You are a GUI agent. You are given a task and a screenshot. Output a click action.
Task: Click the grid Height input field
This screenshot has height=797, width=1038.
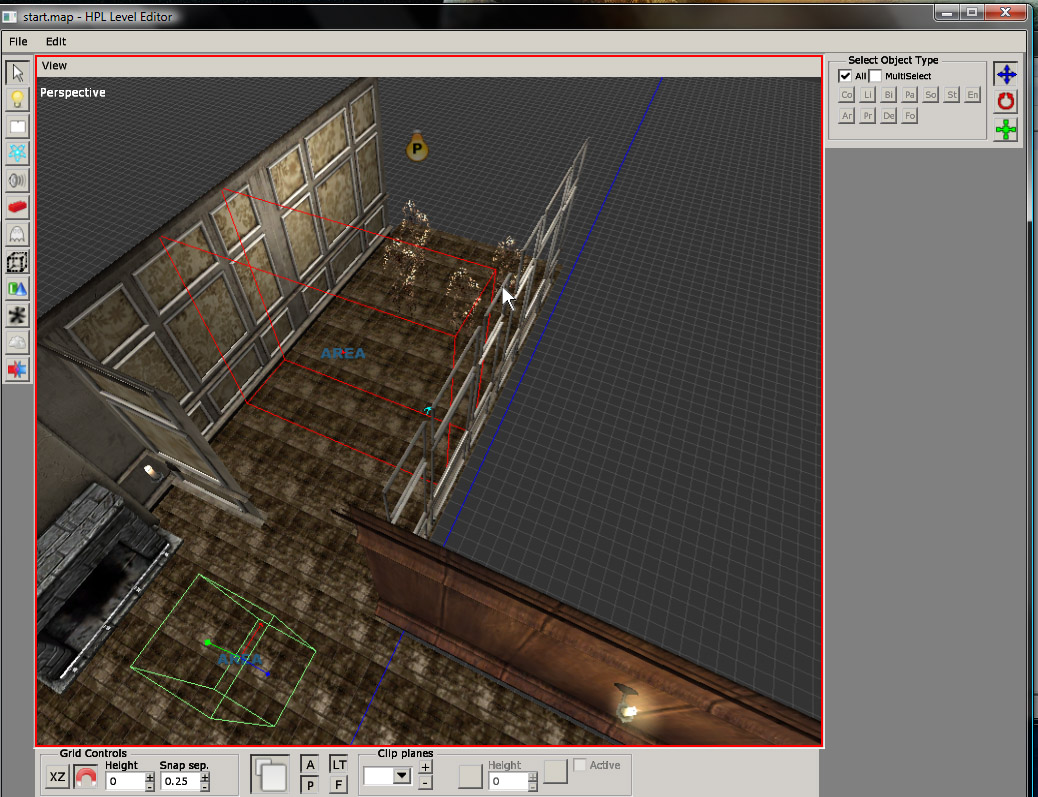point(124,781)
